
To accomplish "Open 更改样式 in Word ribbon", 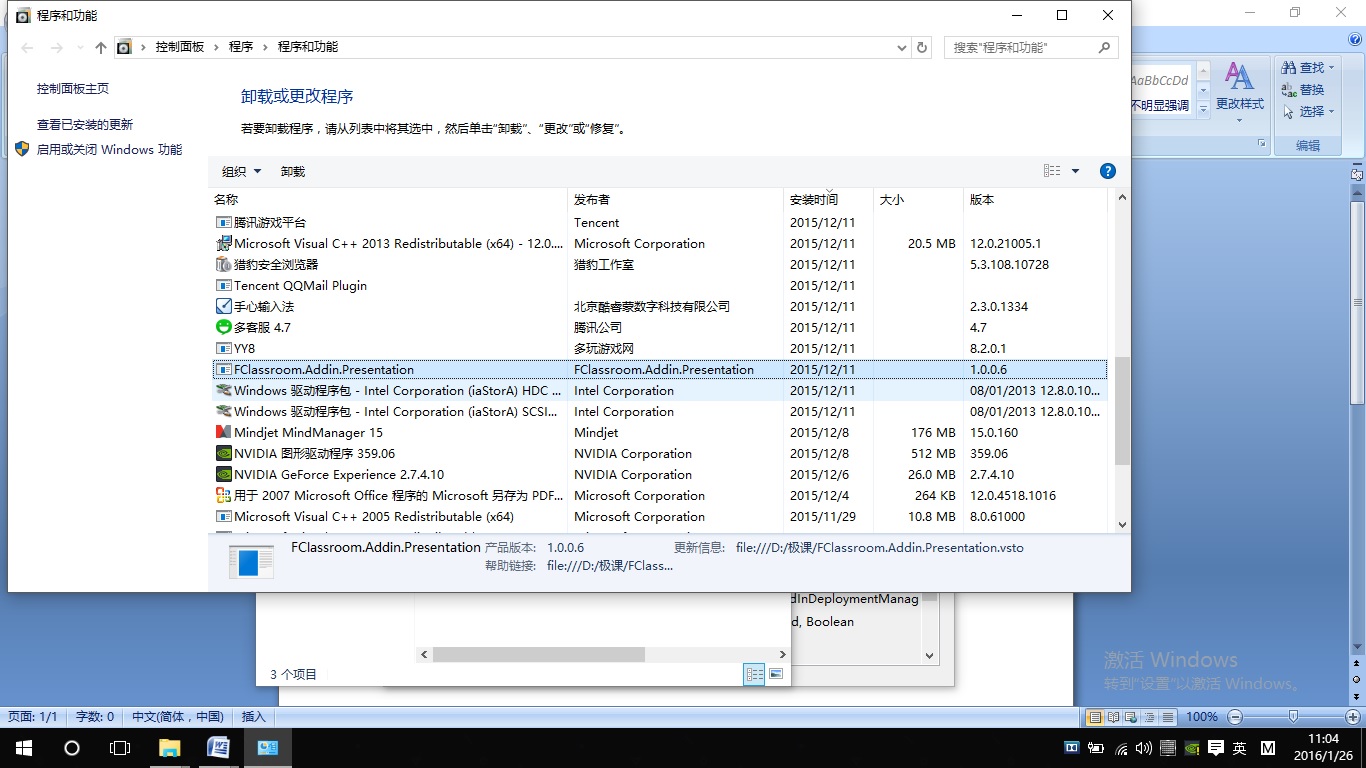I will click(1239, 91).
